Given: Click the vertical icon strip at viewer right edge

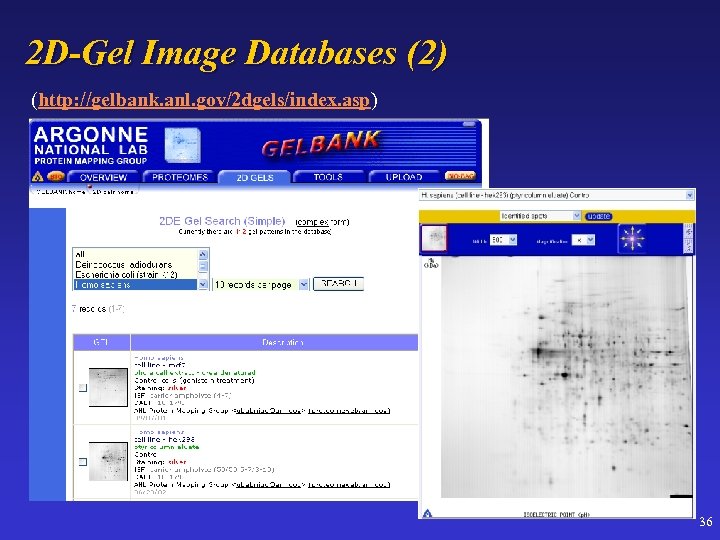Looking at the screenshot, I should click(x=688, y=238).
